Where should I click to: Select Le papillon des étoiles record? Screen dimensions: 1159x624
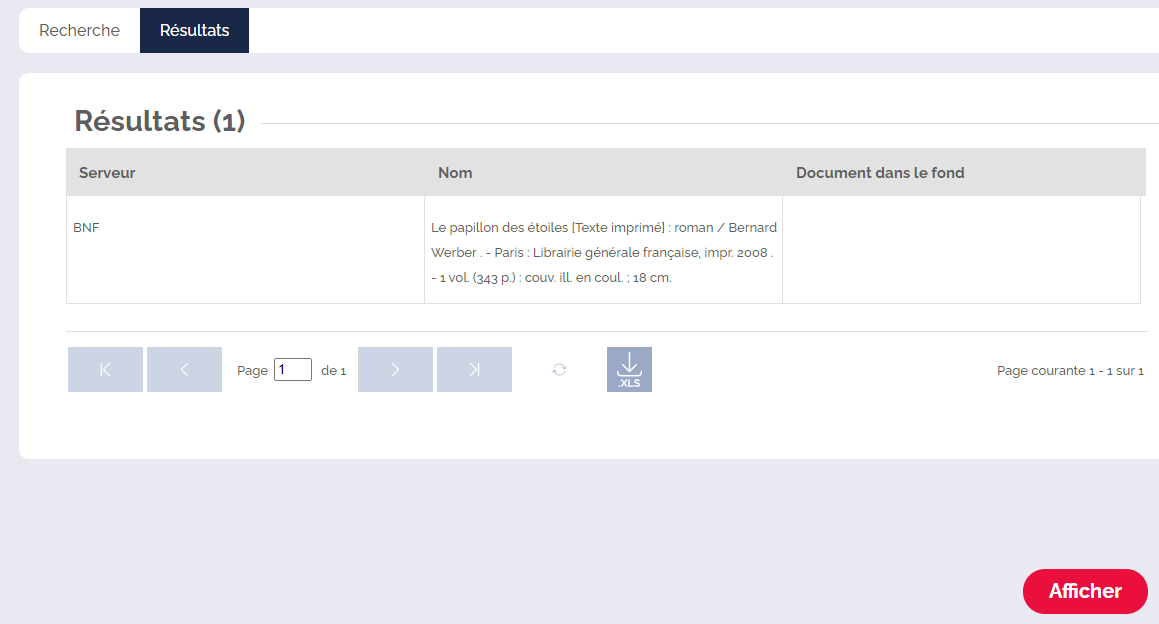pos(604,252)
